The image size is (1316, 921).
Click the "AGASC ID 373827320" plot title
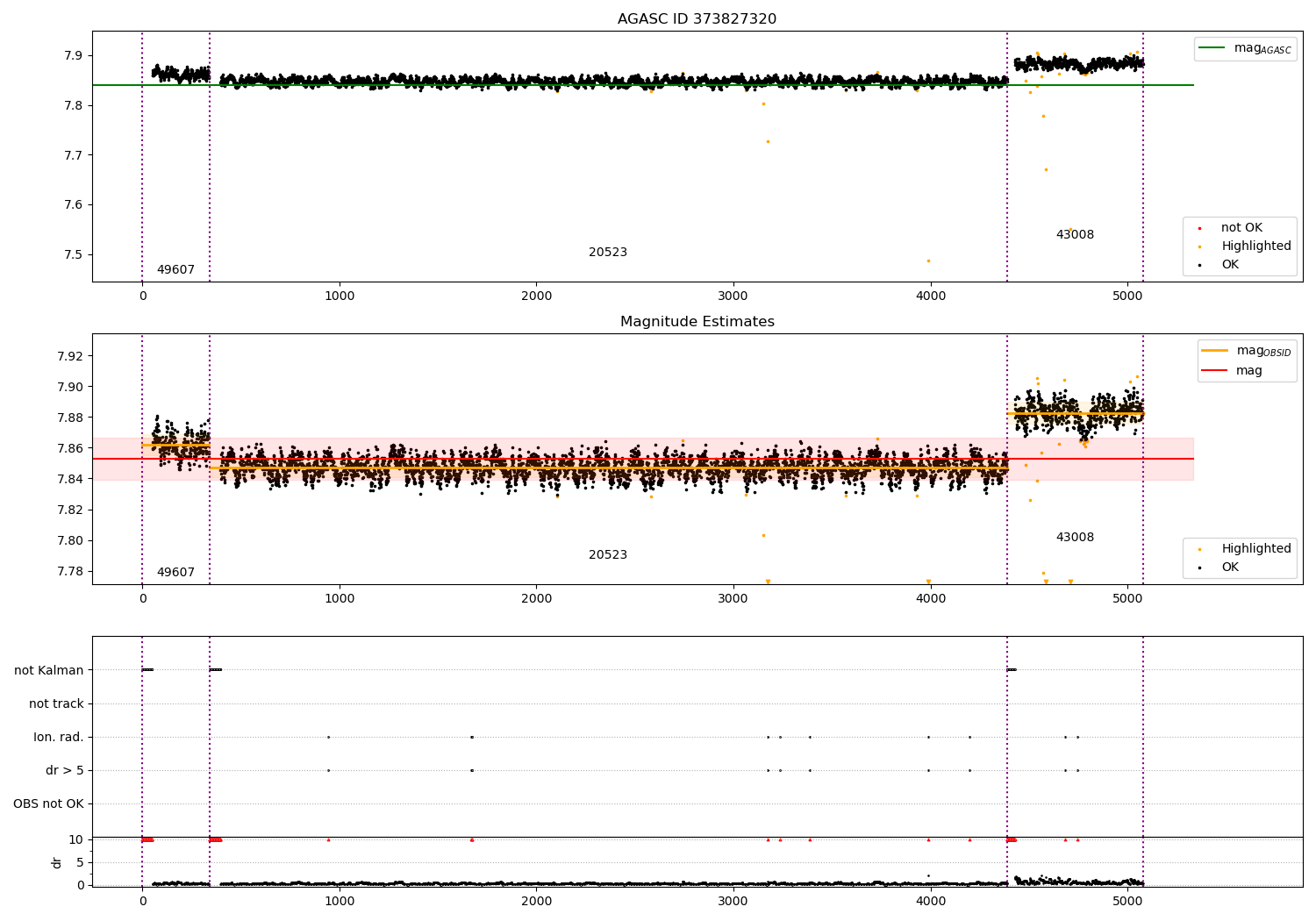tap(697, 19)
